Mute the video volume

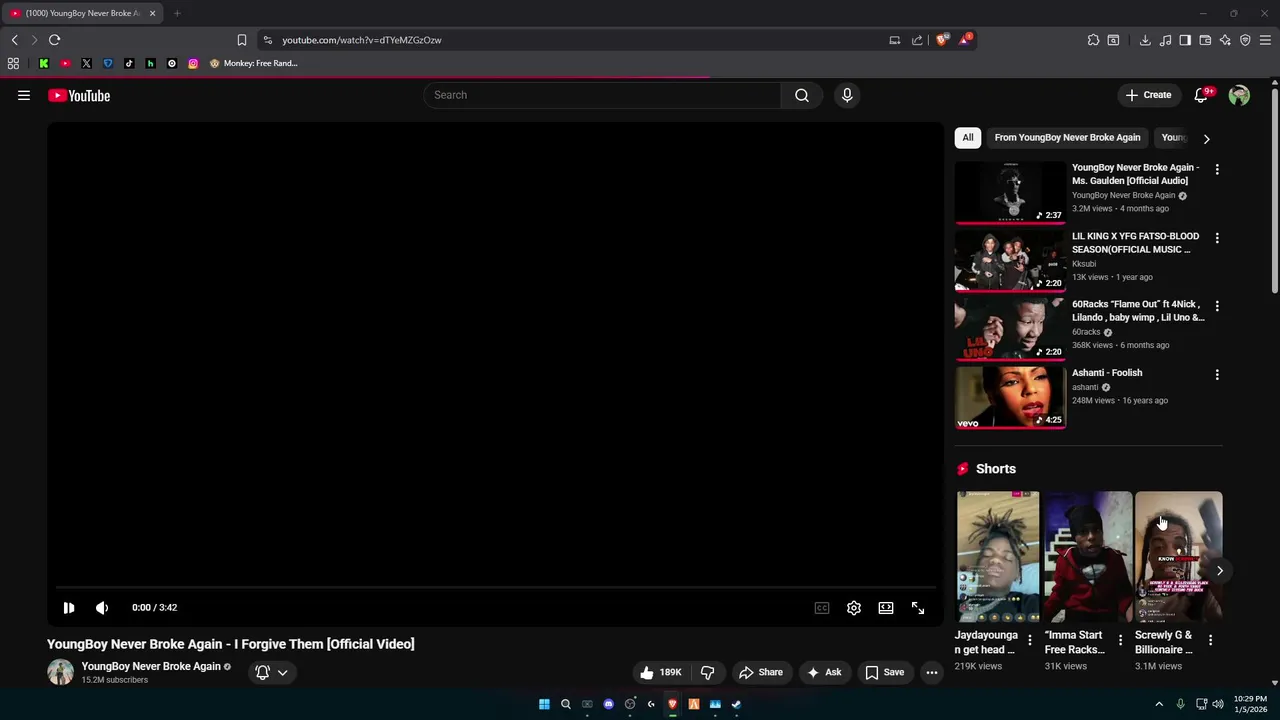pyautogui.click(x=102, y=608)
